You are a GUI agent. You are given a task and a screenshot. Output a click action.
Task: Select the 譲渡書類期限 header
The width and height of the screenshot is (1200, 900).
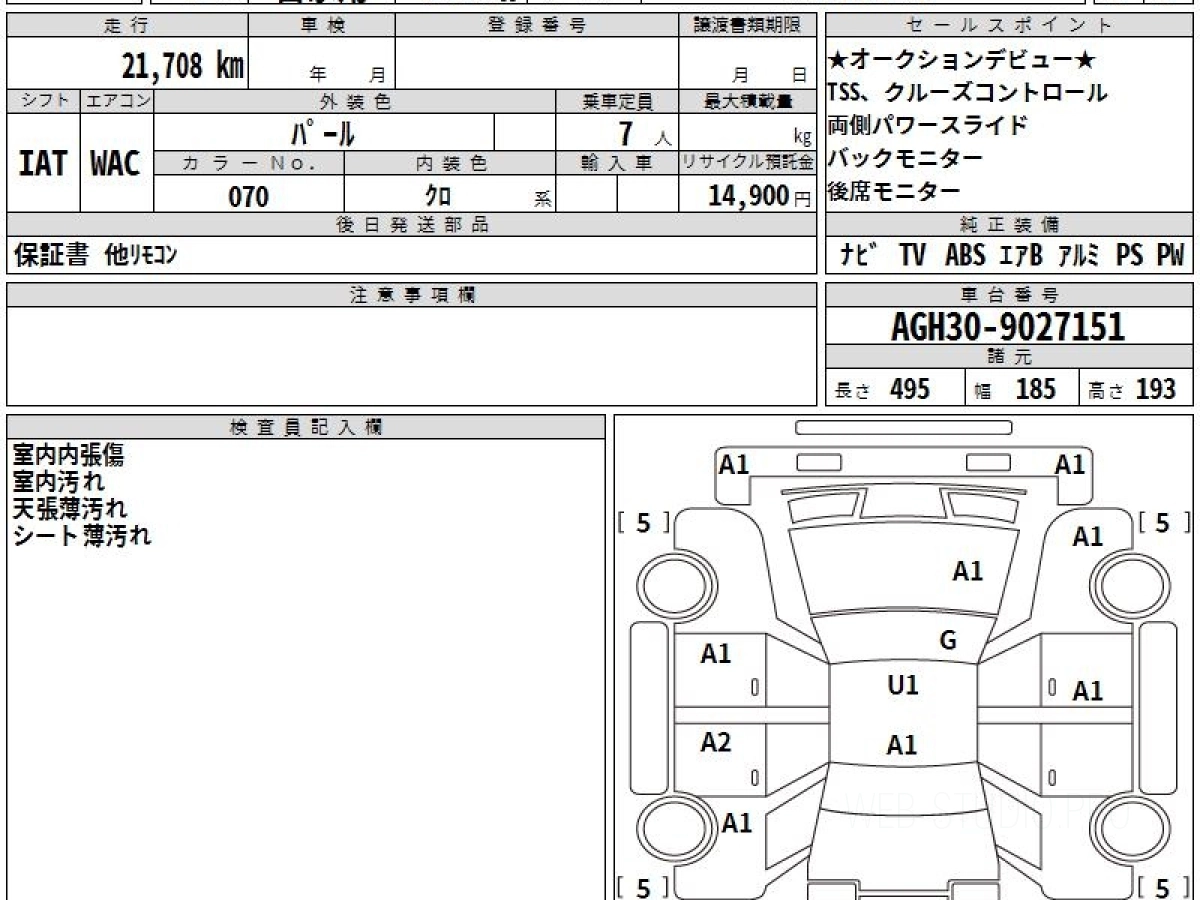(747, 26)
